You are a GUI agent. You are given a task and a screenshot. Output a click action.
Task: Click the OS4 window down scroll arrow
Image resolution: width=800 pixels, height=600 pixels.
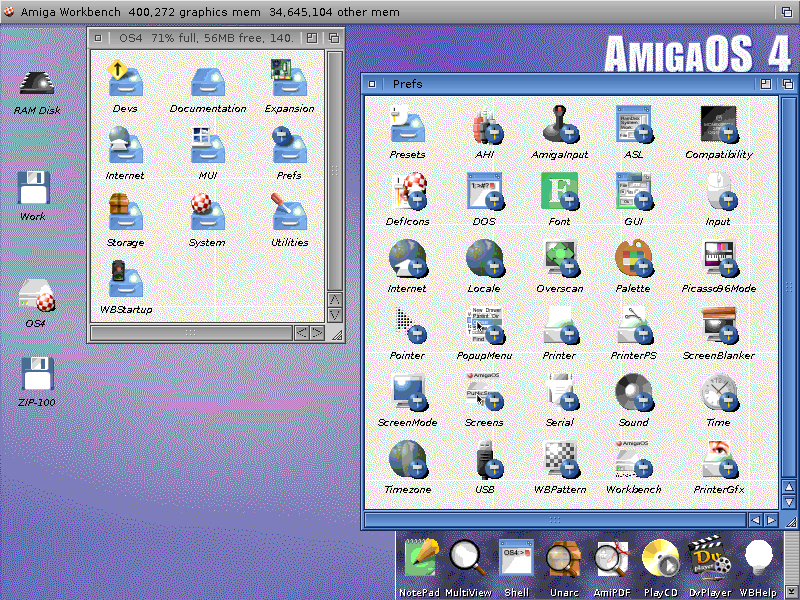[x=335, y=315]
